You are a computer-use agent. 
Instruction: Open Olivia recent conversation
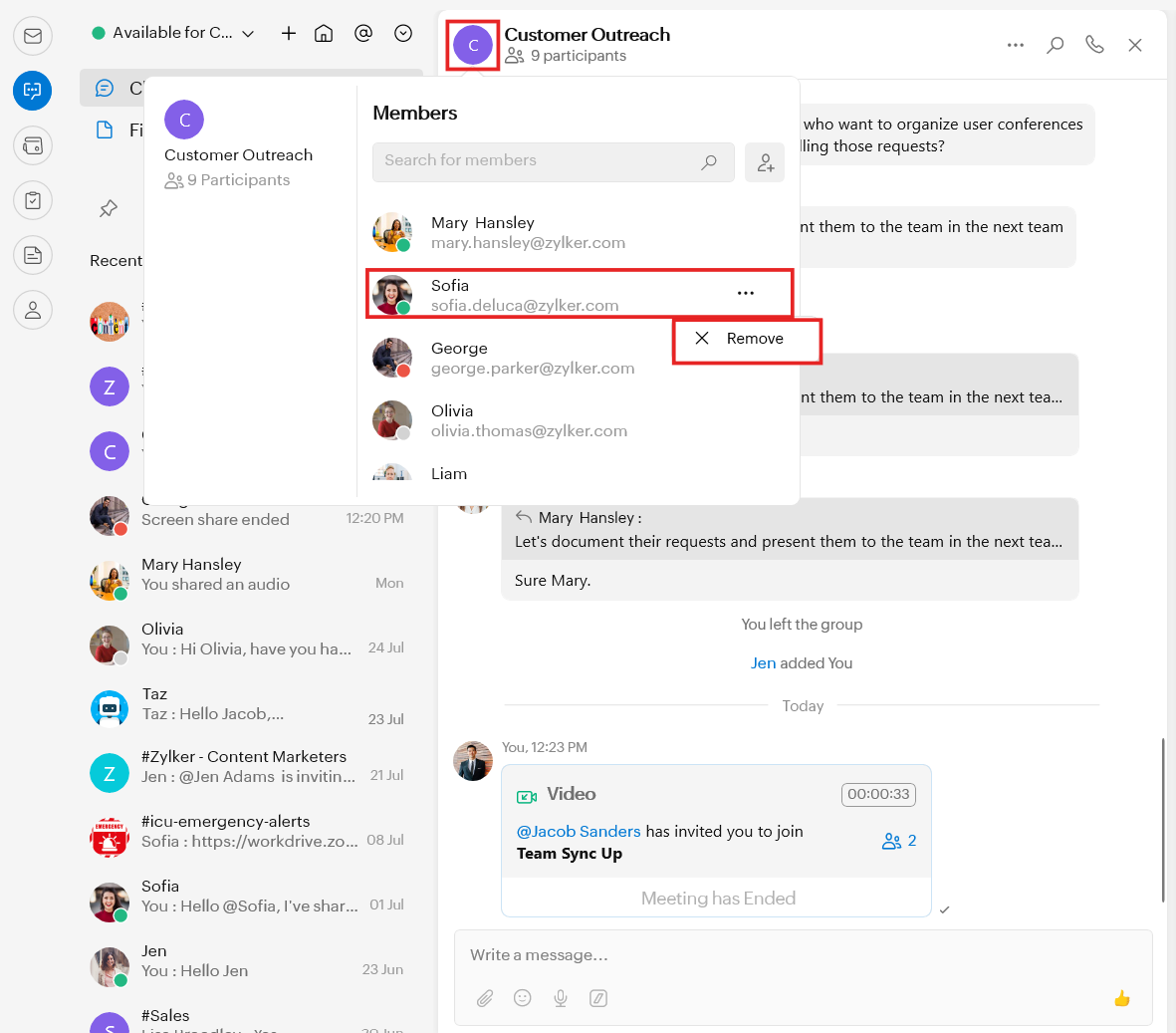[250, 646]
